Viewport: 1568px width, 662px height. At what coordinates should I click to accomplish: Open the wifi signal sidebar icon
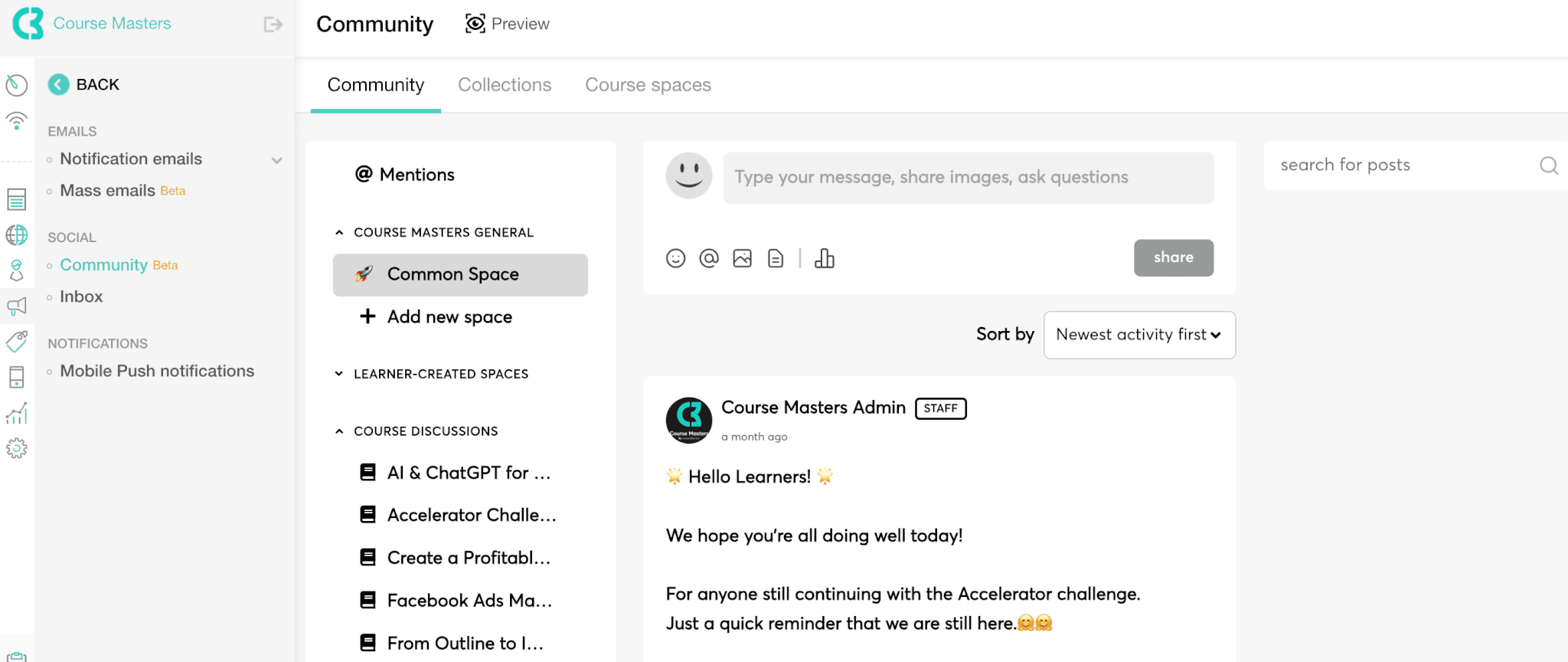17,120
